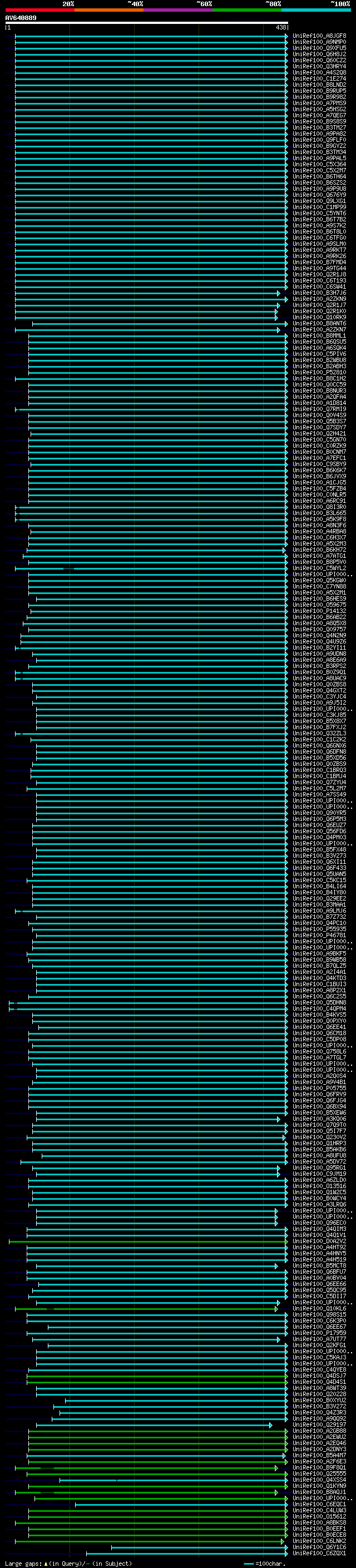Select hit label UniRef100_B8LND2
This screenshot has height=1568, width=356.
[x=319, y=85]
